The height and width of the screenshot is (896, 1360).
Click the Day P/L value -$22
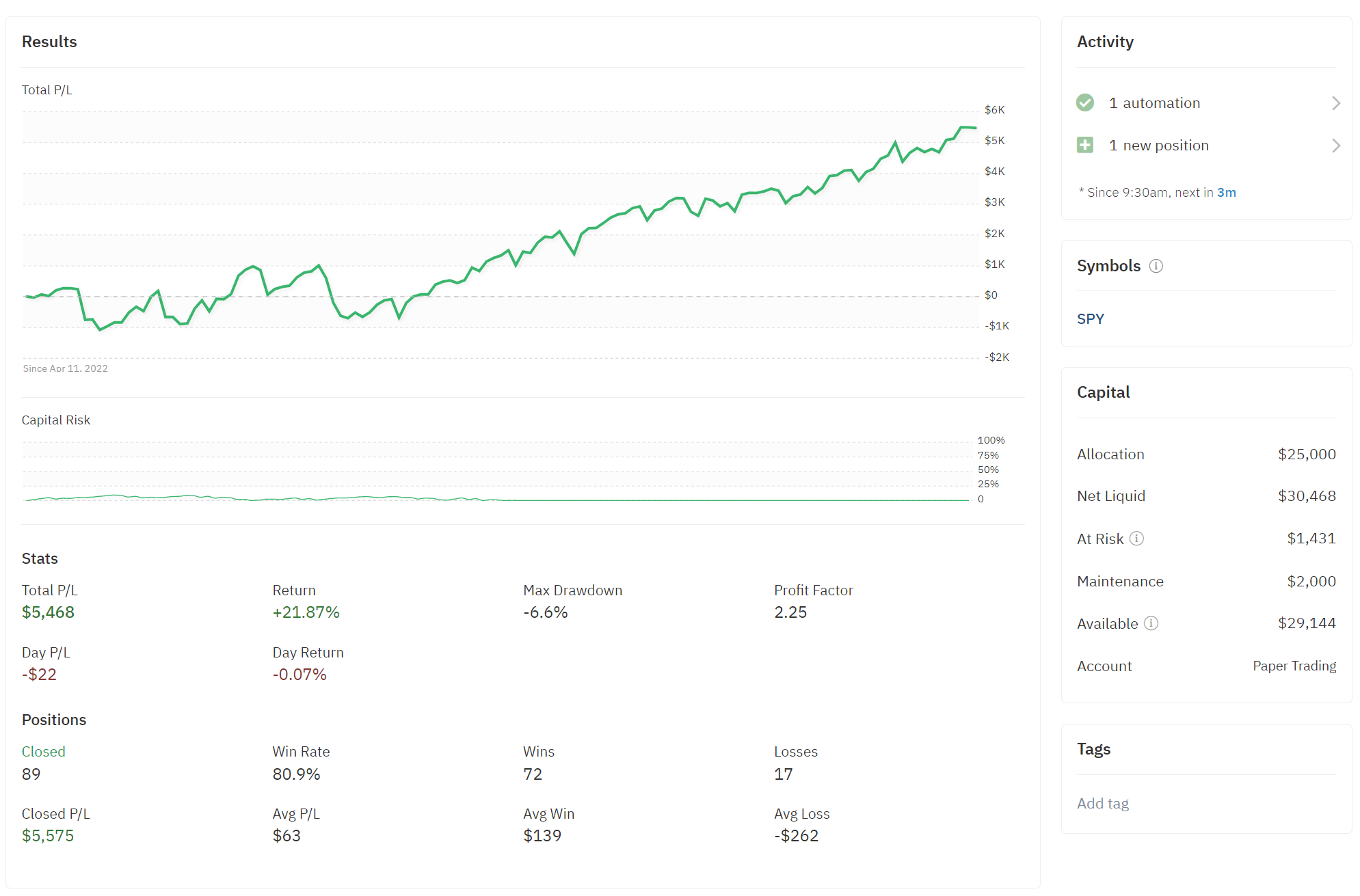39,675
